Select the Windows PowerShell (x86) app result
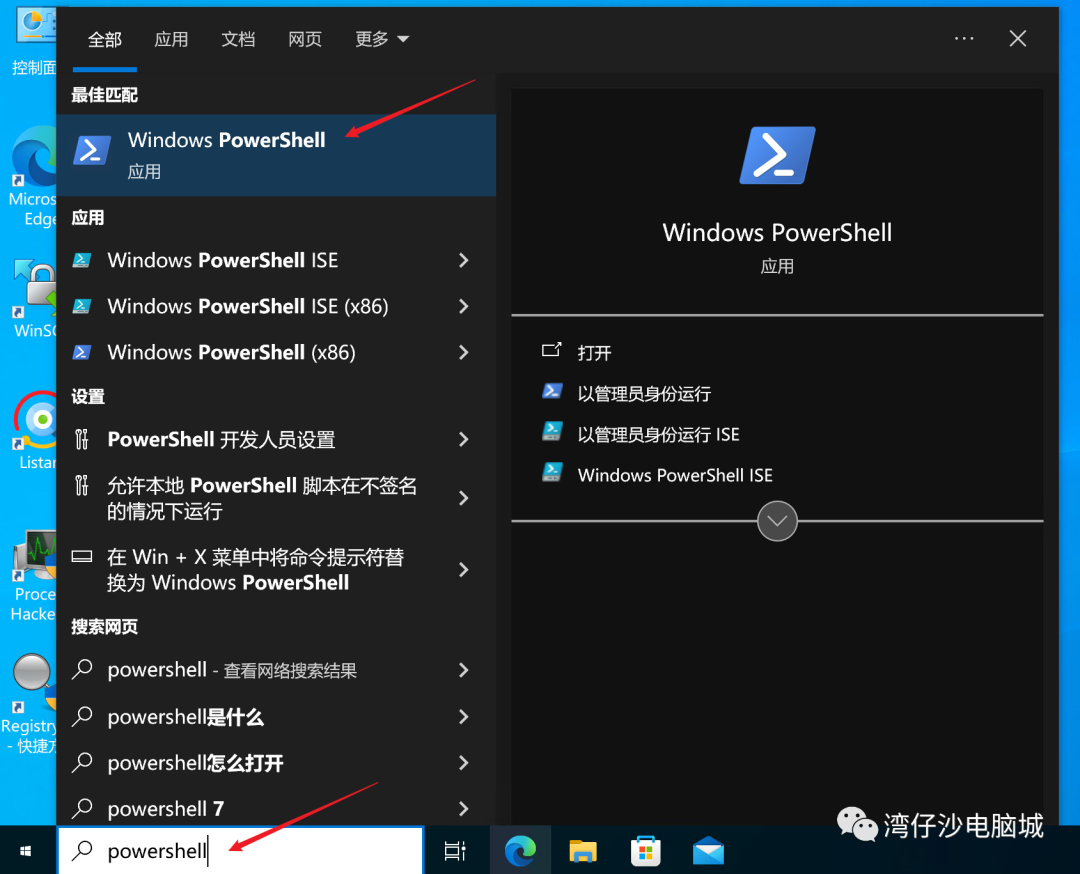This screenshot has width=1080, height=874. [276, 353]
